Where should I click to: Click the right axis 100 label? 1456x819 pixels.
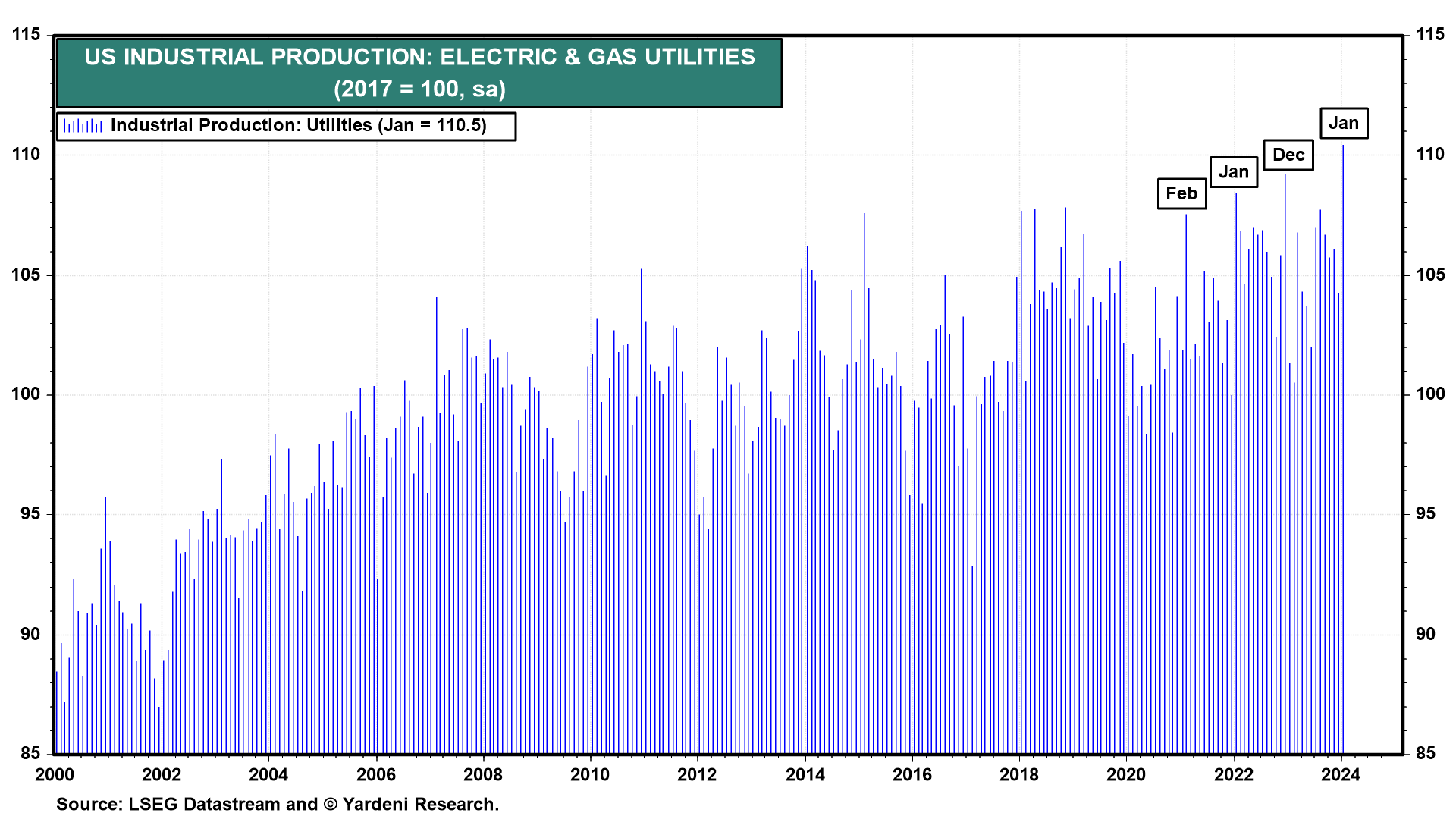click(1429, 394)
